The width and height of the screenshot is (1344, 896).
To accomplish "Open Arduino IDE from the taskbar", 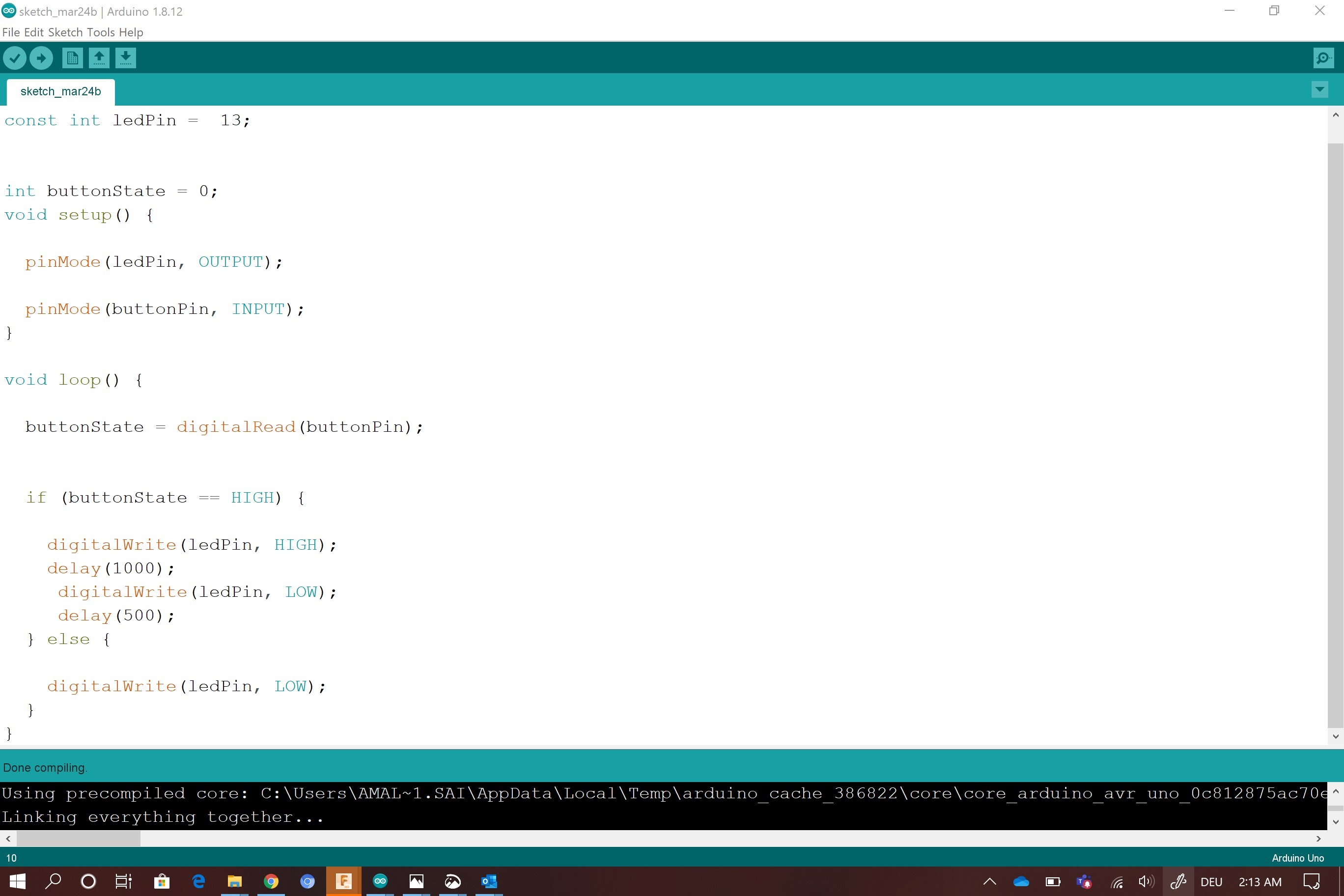I will 380,881.
